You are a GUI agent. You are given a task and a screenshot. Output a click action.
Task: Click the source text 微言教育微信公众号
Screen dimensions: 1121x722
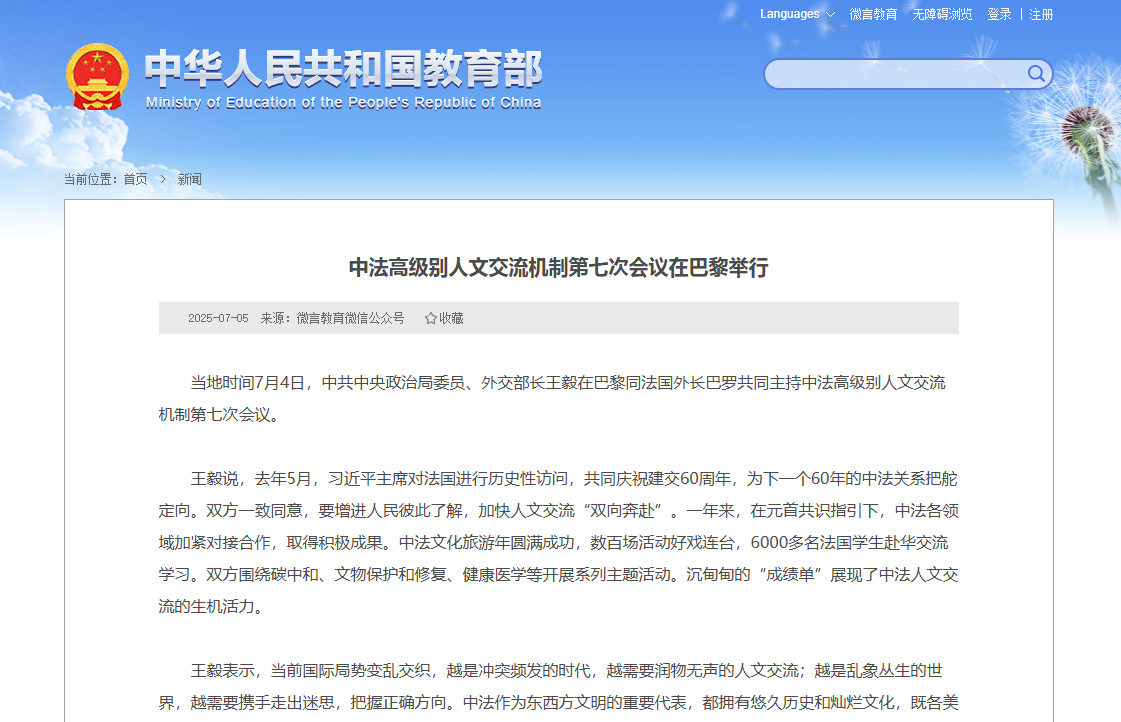(x=350, y=318)
